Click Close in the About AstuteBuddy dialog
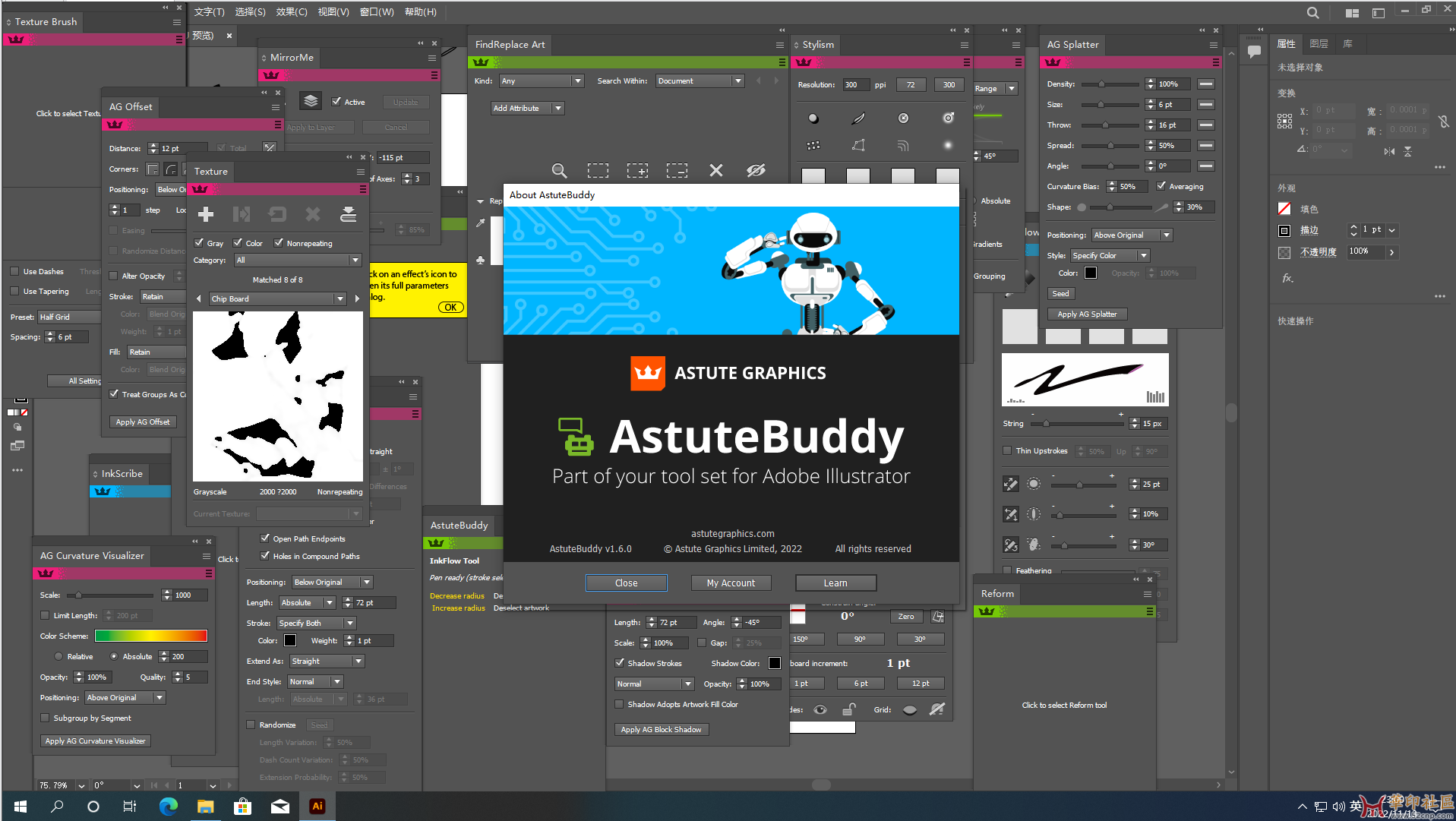 tap(626, 583)
